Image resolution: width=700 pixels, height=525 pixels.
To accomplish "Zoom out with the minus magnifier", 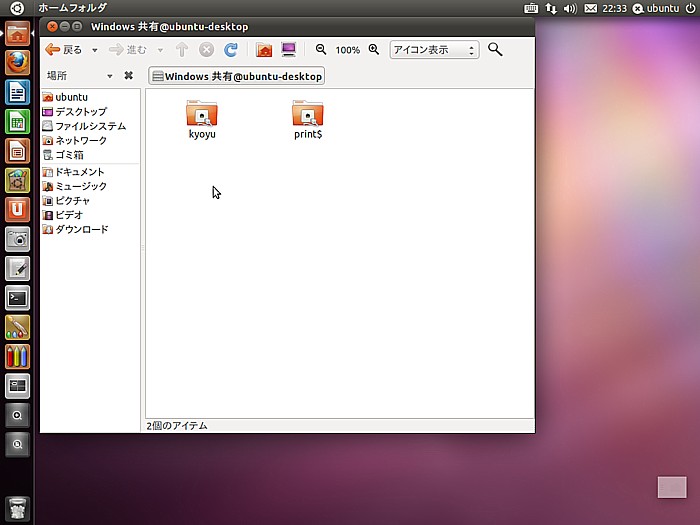I will point(321,50).
